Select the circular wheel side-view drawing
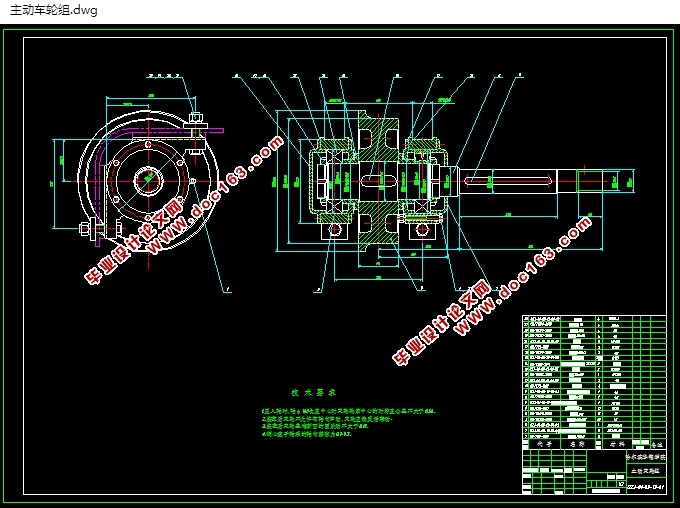The image size is (680, 508). pos(148,180)
